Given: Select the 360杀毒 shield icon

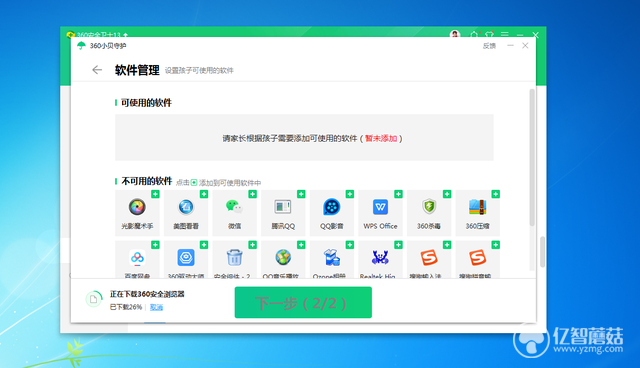Looking at the screenshot, I should (429, 206).
